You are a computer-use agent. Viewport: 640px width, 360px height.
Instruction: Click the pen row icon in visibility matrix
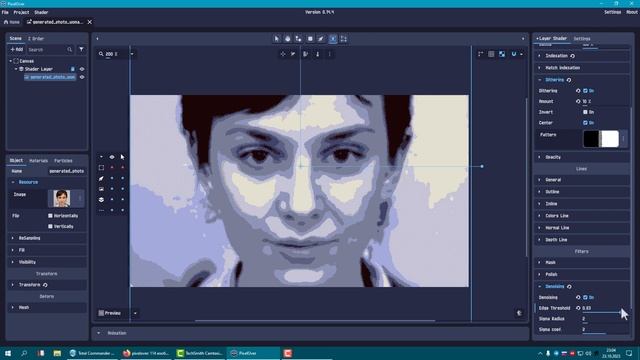pyautogui.click(x=101, y=178)
